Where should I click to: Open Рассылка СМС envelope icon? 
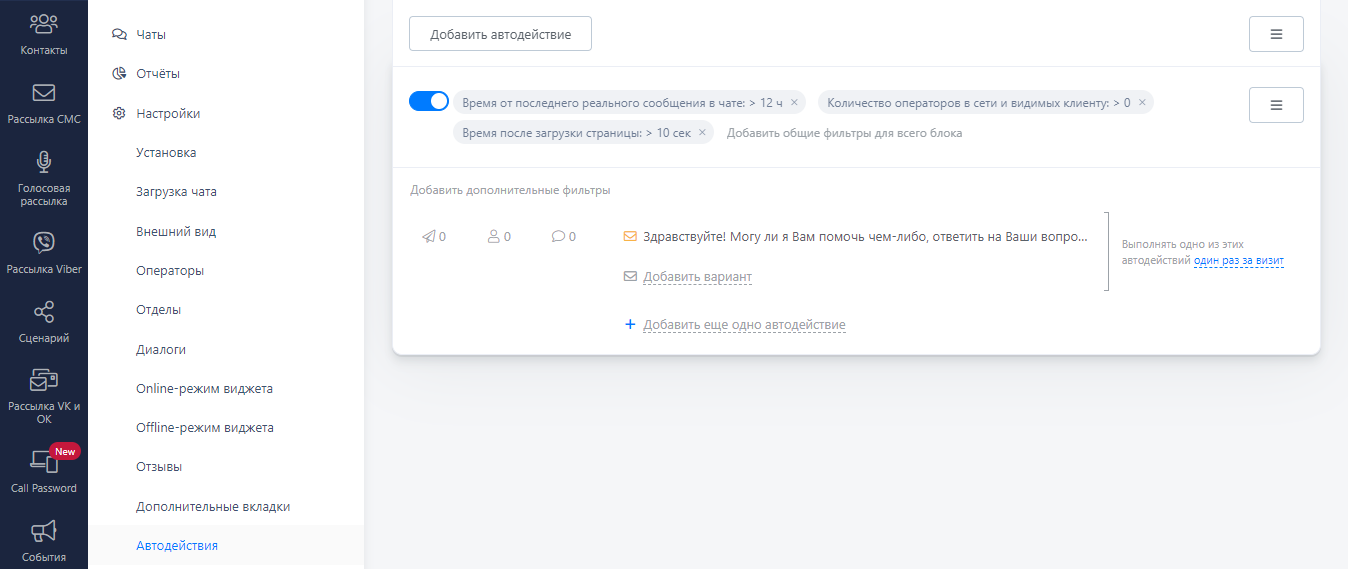point(43,93)
